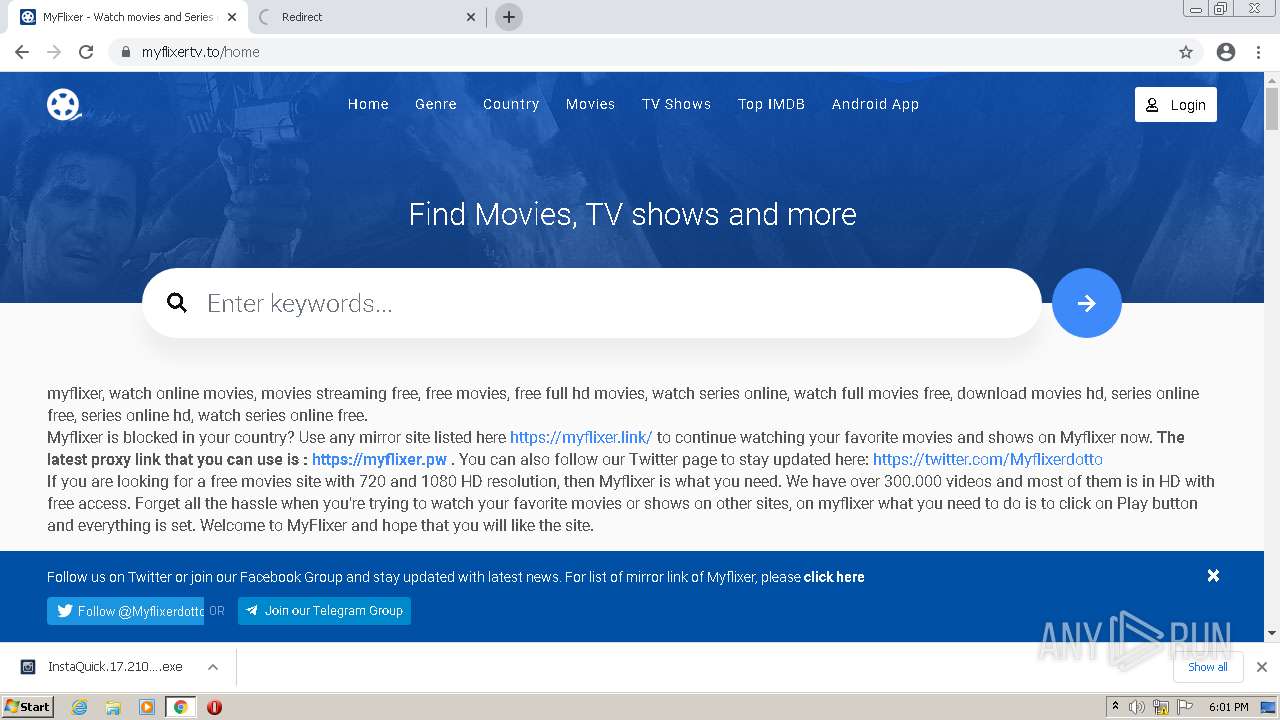Image resolution: width=1280 pixels, height=720 pixels.
Task: Click the 'click here' mirror list link
Action: (x=834, y=577)
